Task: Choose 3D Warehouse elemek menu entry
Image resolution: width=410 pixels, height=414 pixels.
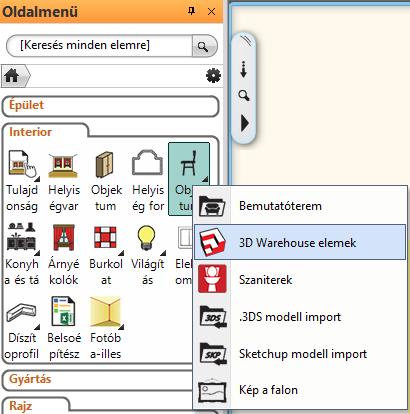Action: point(300,242)
